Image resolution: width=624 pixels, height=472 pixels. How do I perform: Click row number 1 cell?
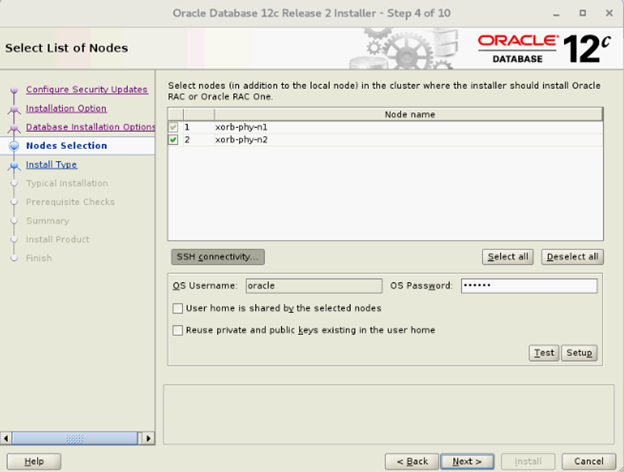point(199,127)
